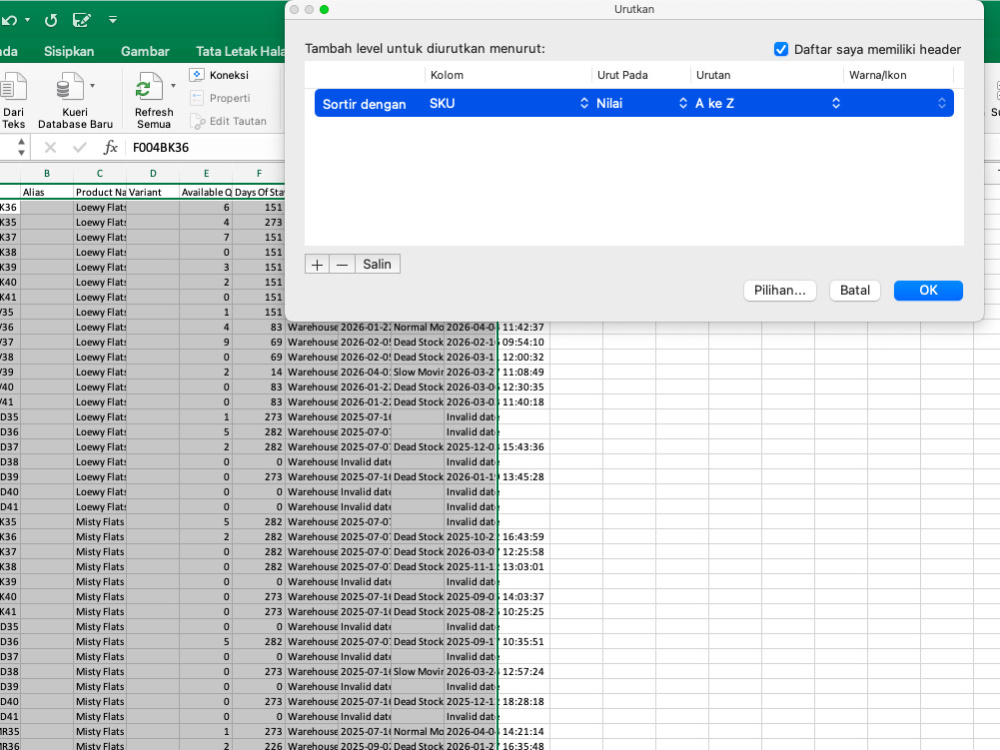Expand the Kueri Database Baru dropdown arrow
This screenshot has height=750, width=1000.
coord(92,85)
